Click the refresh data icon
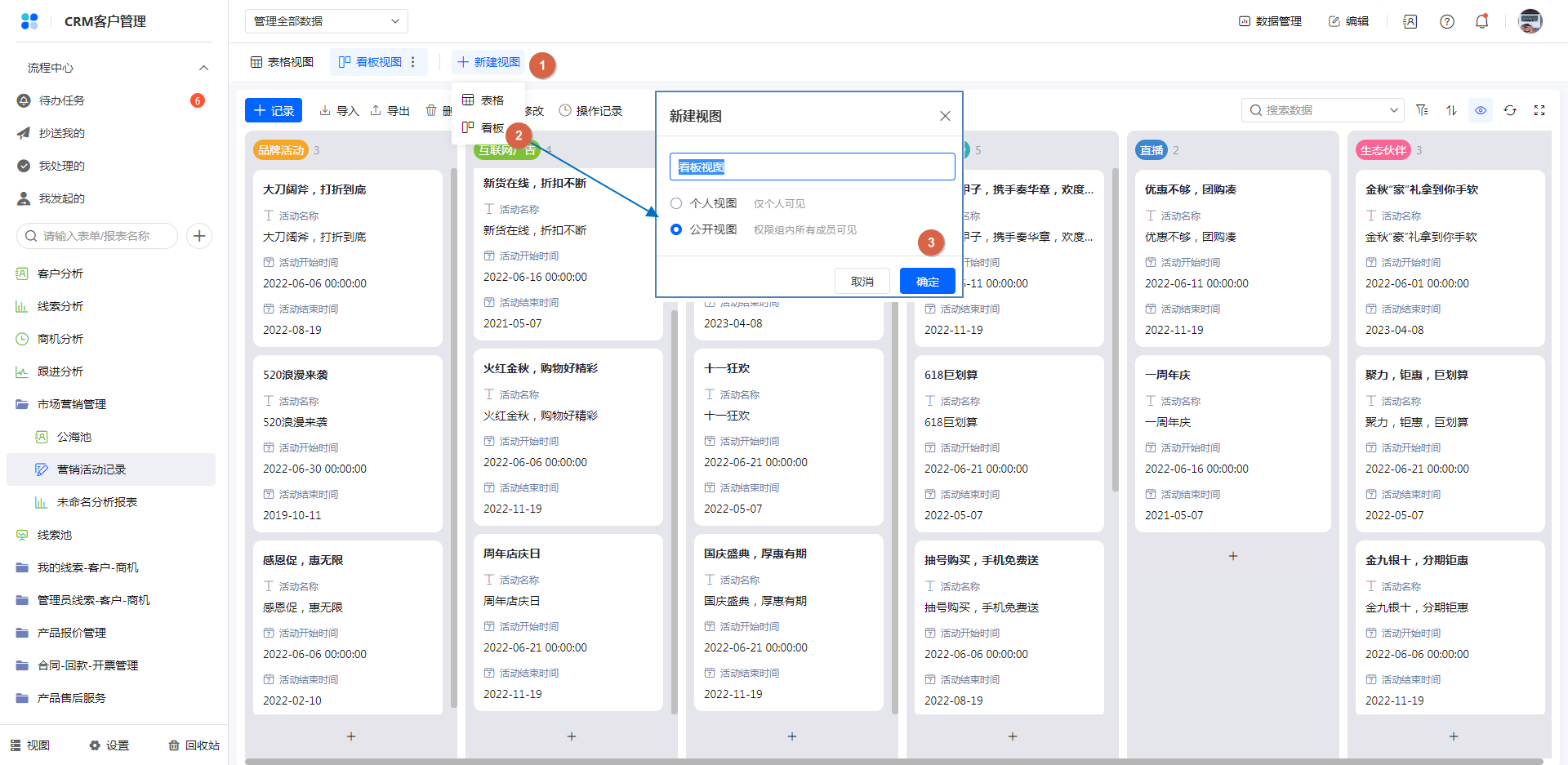 click(x=1510, y=110)
